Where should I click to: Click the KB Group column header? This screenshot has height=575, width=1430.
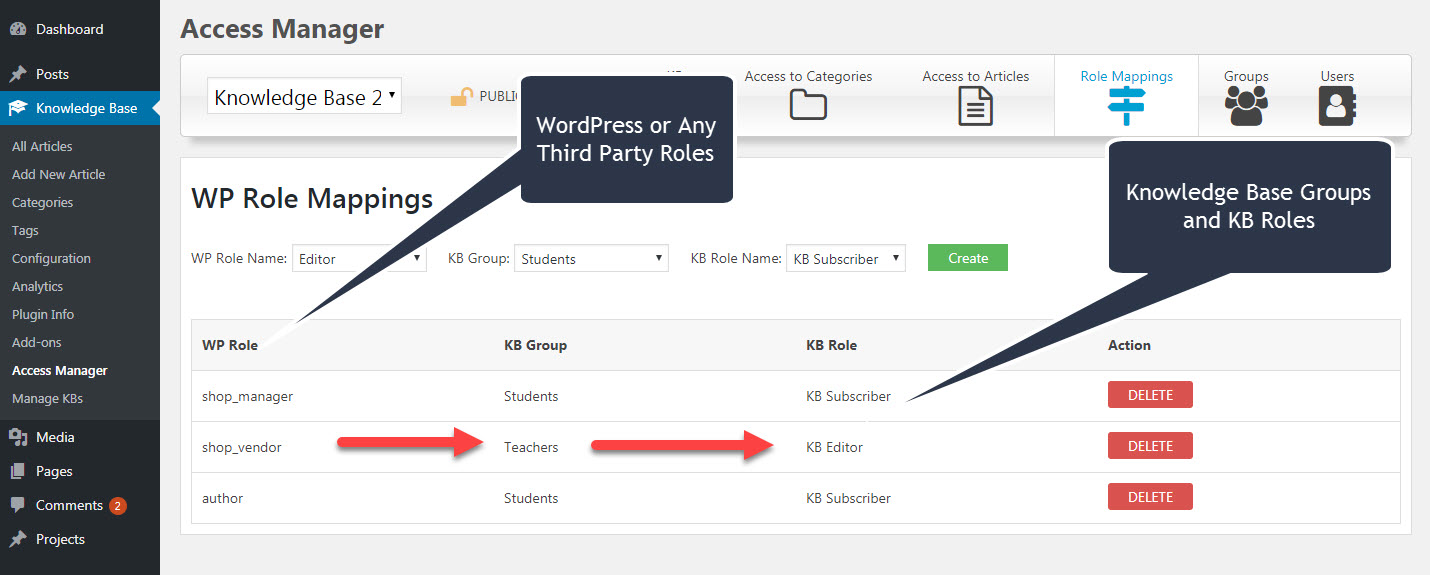535,345
